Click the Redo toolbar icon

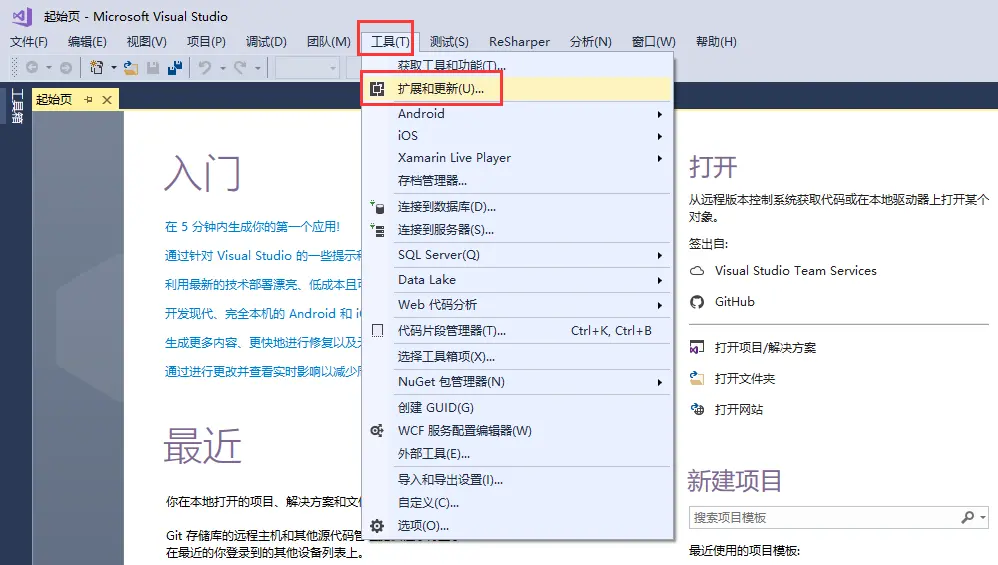[x=240, y=67]
